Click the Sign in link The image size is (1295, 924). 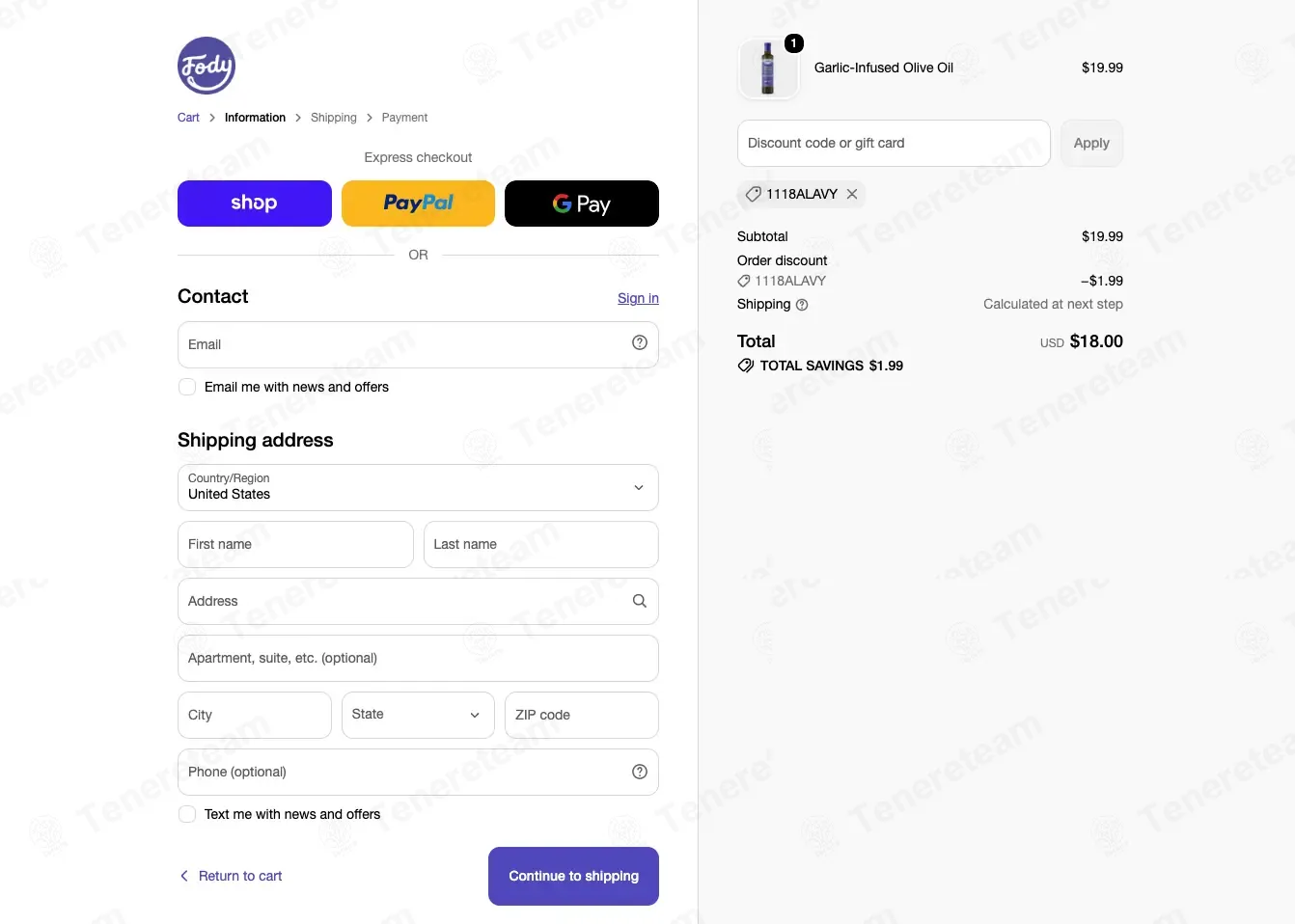(638, 298)
